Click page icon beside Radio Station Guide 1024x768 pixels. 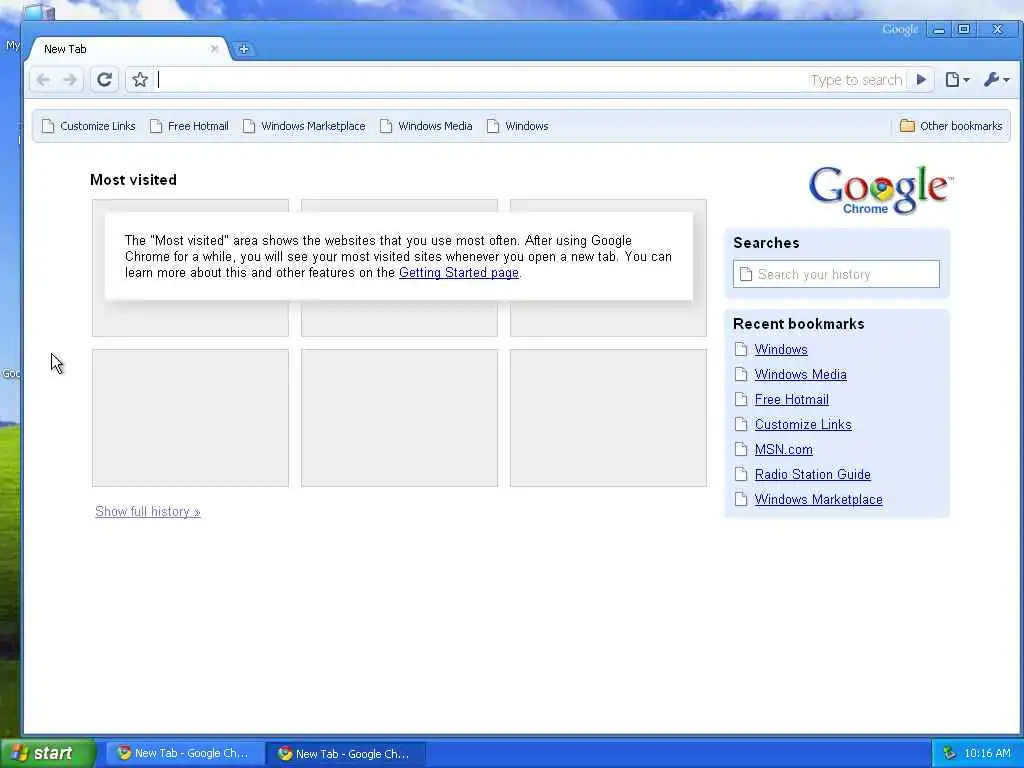(741, 474)
